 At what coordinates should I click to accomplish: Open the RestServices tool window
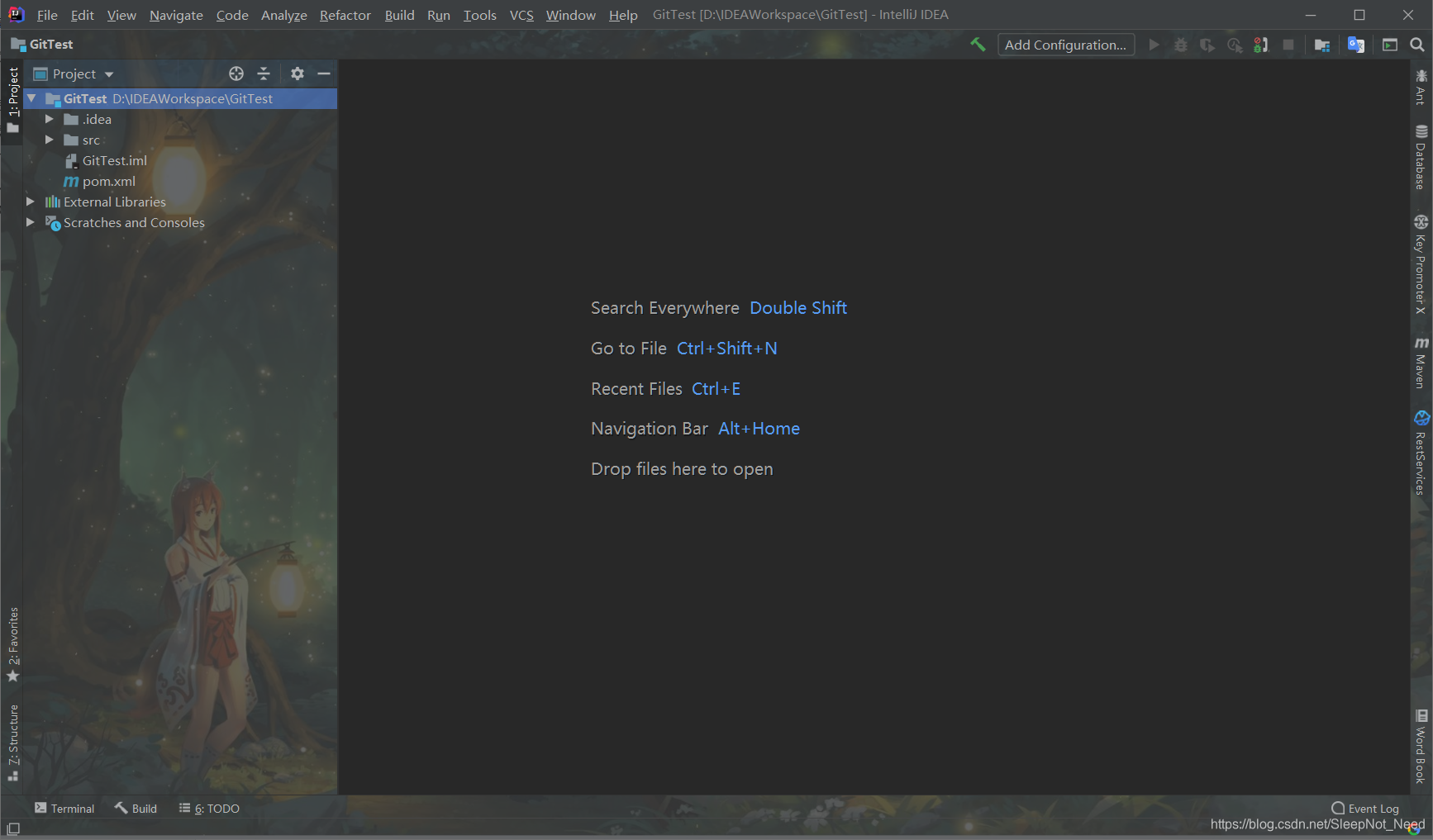(x=1421, y=453)
